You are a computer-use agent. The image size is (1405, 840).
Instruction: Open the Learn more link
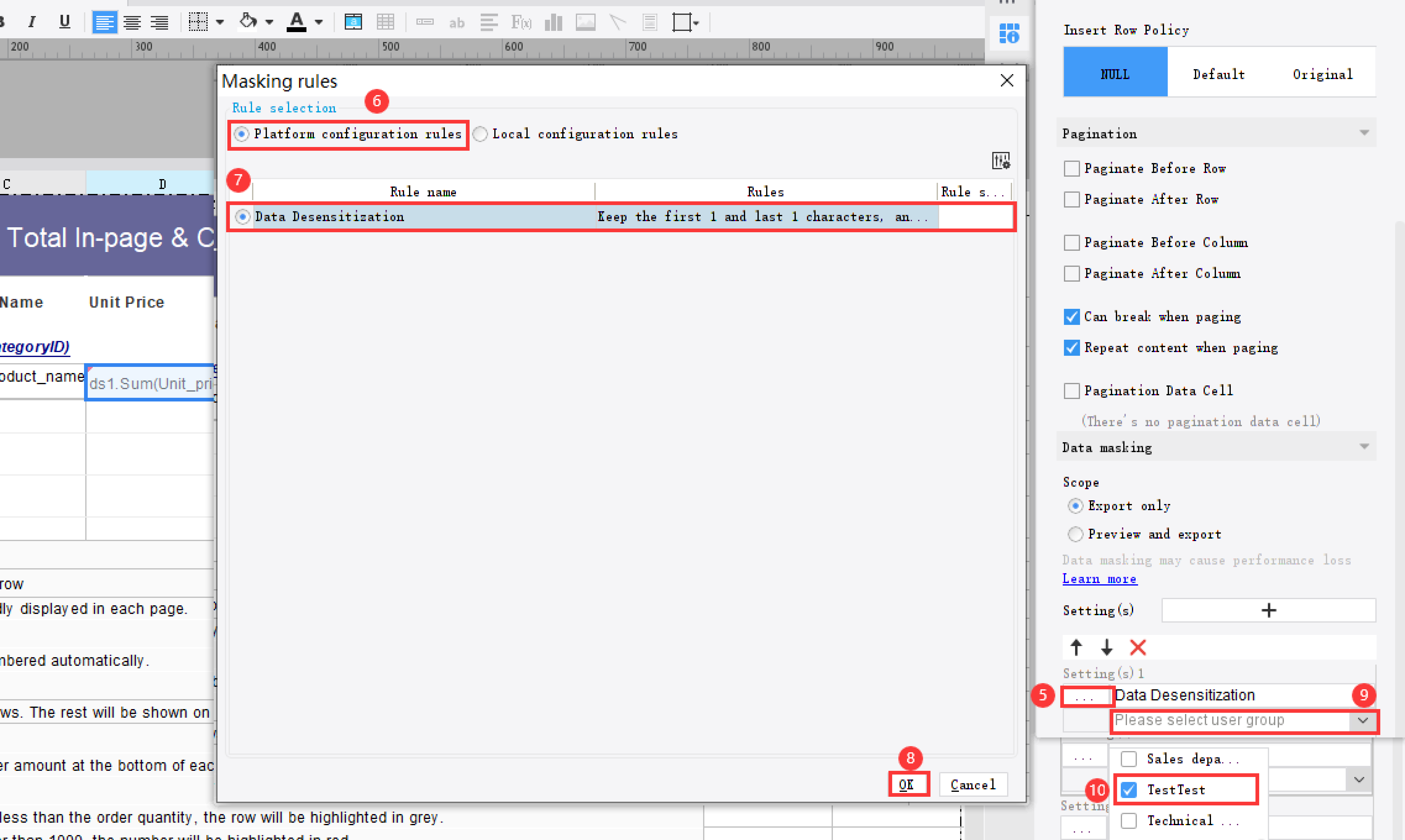tap(1099, 578)
